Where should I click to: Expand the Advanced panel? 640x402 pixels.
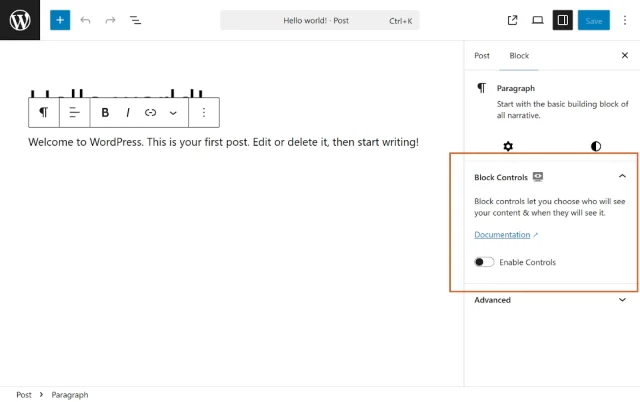[550, 300]
